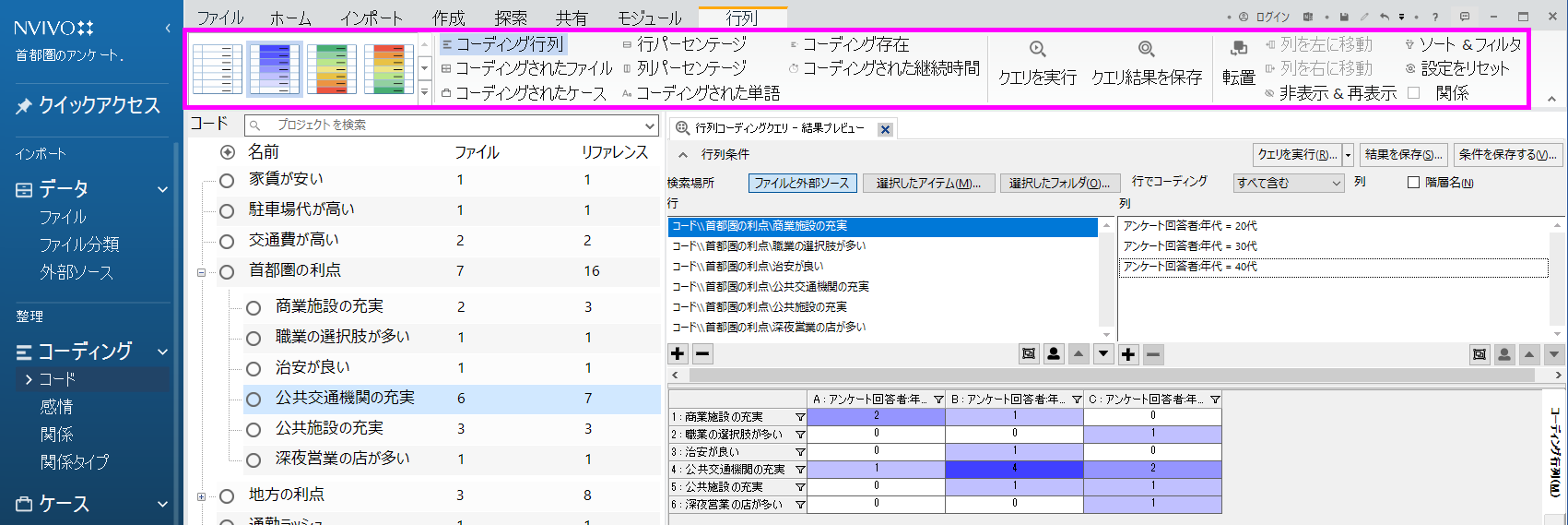Switch to the モジュール ribbon tab
Screen dimensions: 1568x525
point(649,18)
